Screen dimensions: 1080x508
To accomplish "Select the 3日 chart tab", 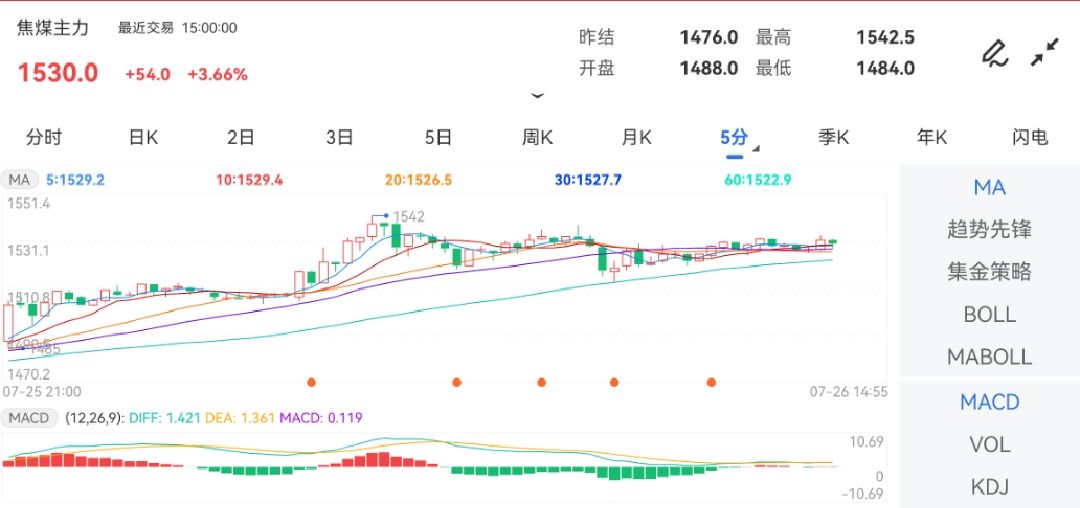I will tap(340, 137).
